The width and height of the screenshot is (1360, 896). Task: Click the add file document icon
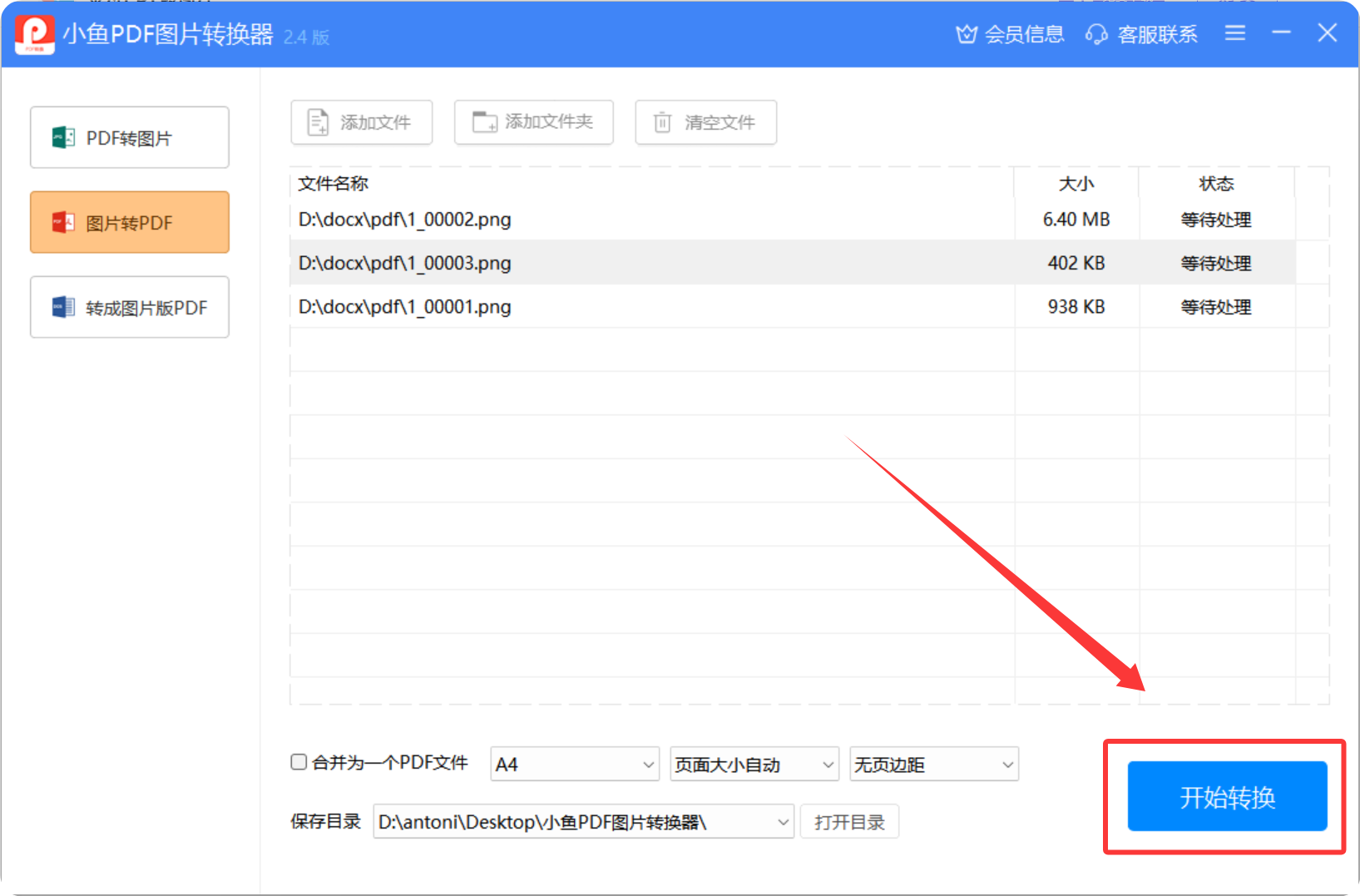point(318,122)
